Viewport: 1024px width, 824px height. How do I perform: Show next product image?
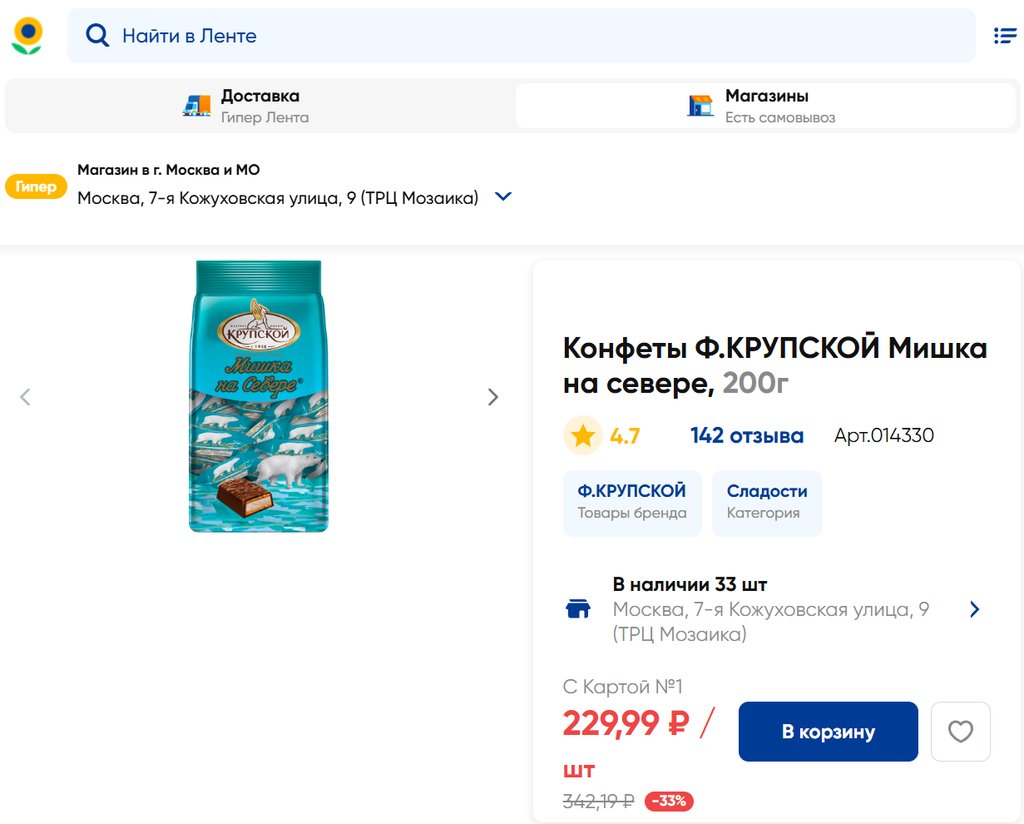tap(492, 397)
